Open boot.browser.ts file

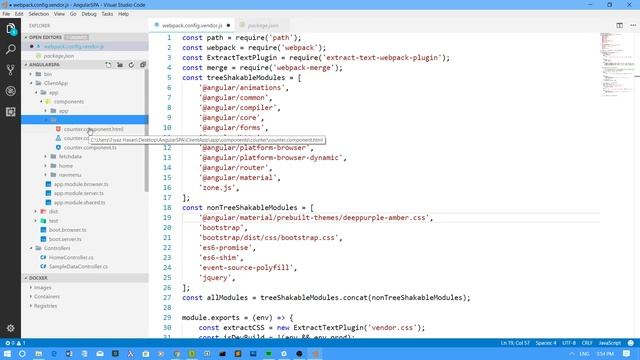pos(67,230)
